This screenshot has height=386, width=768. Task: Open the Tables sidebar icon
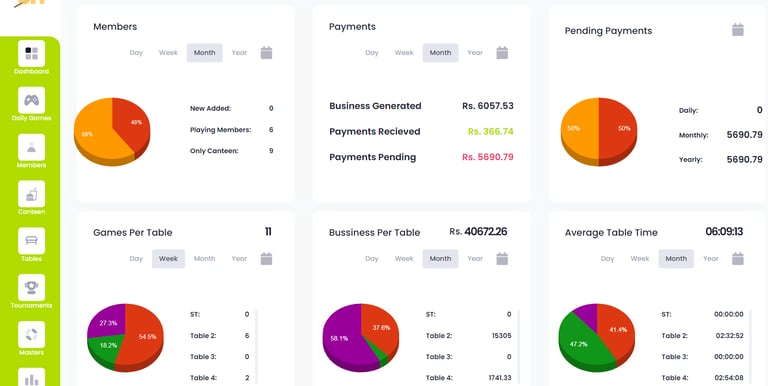[x=31, y=241]
